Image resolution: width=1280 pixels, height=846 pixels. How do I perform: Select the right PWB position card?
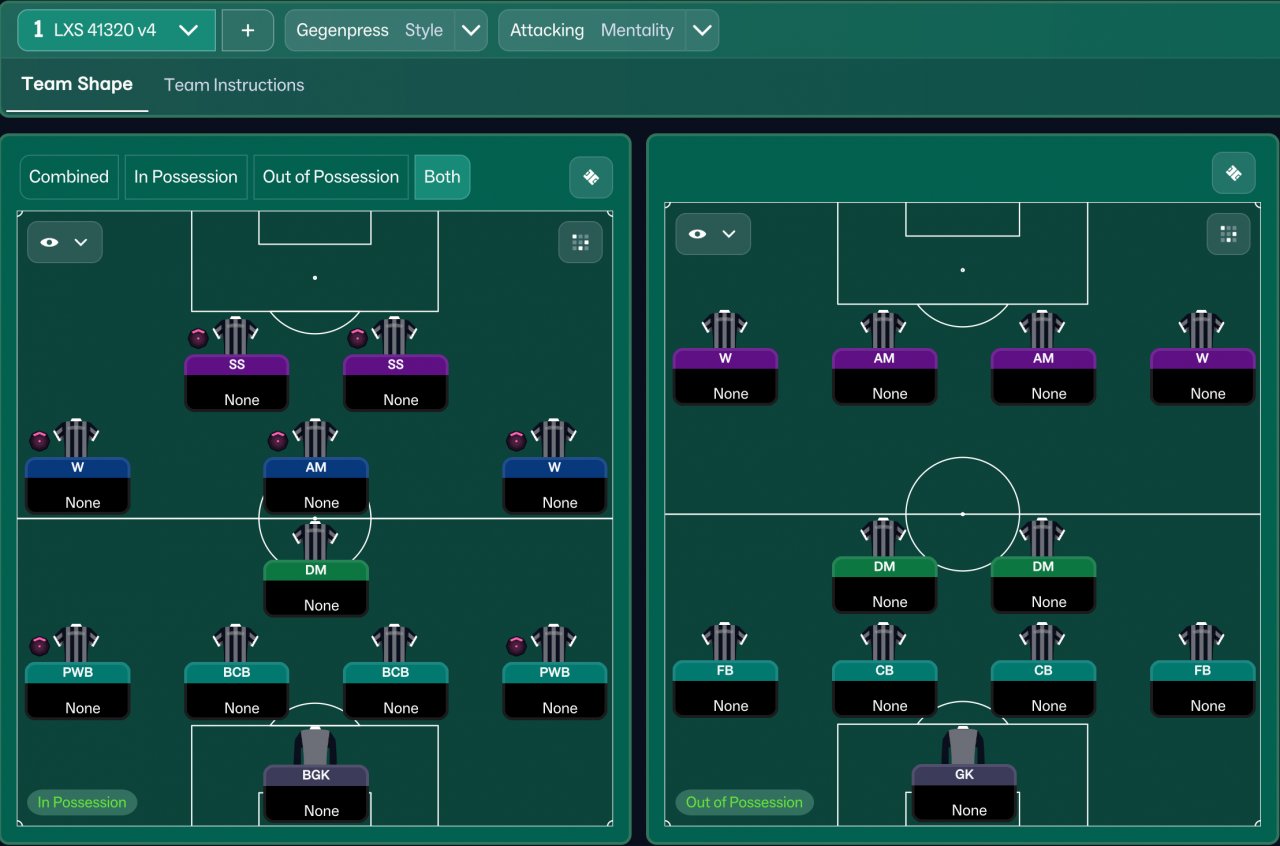point(555,691)
